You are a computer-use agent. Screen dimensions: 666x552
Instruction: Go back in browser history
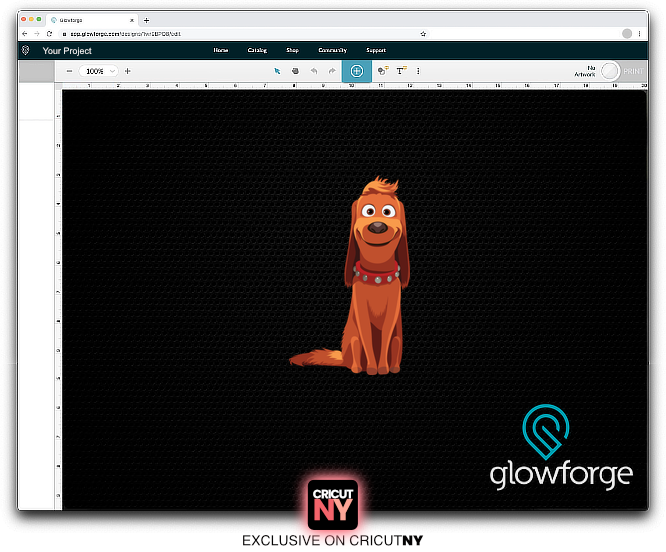click(x=25, y=34)
